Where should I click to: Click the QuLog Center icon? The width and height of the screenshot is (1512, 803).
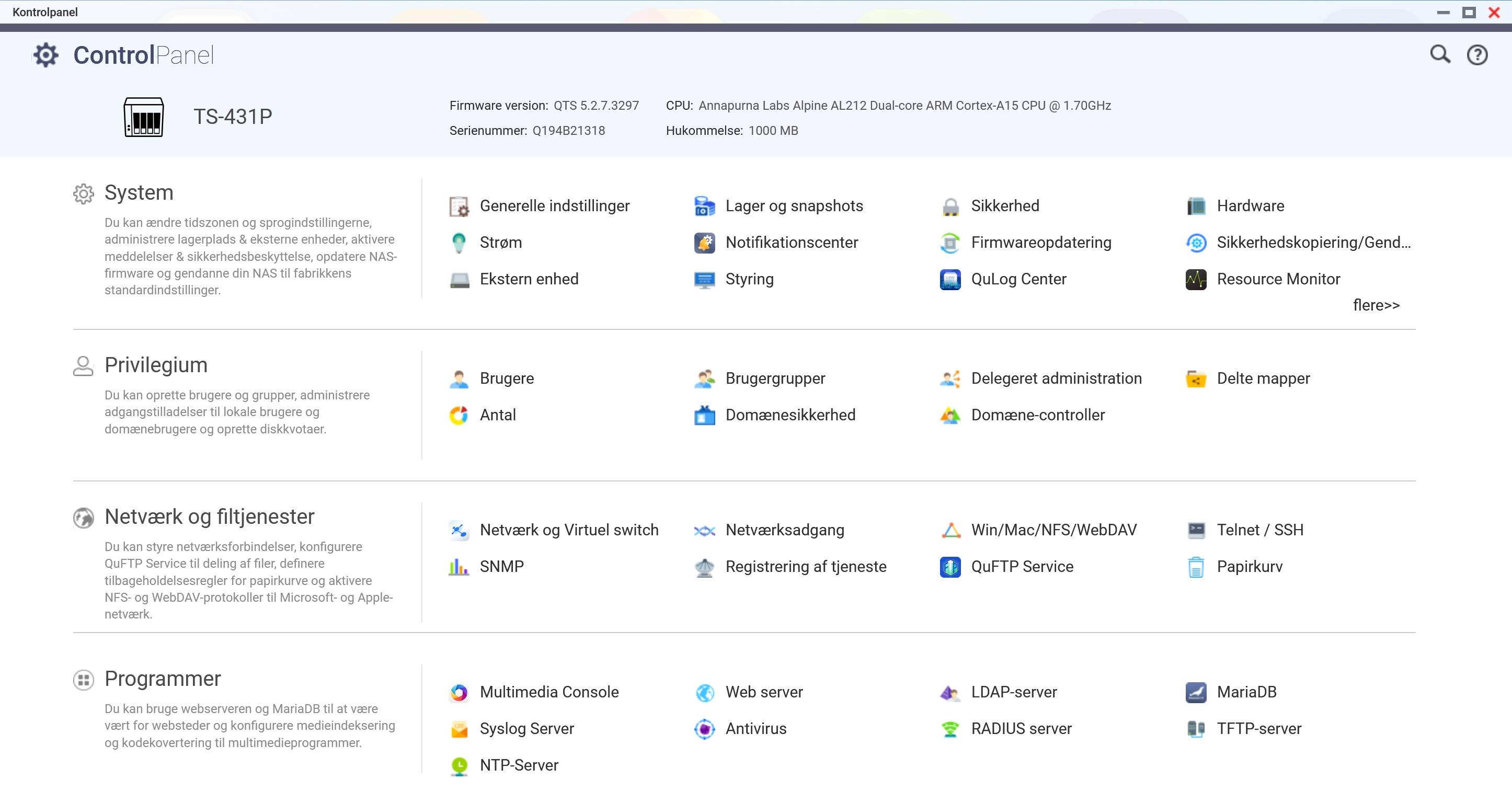tap(949, 279)
